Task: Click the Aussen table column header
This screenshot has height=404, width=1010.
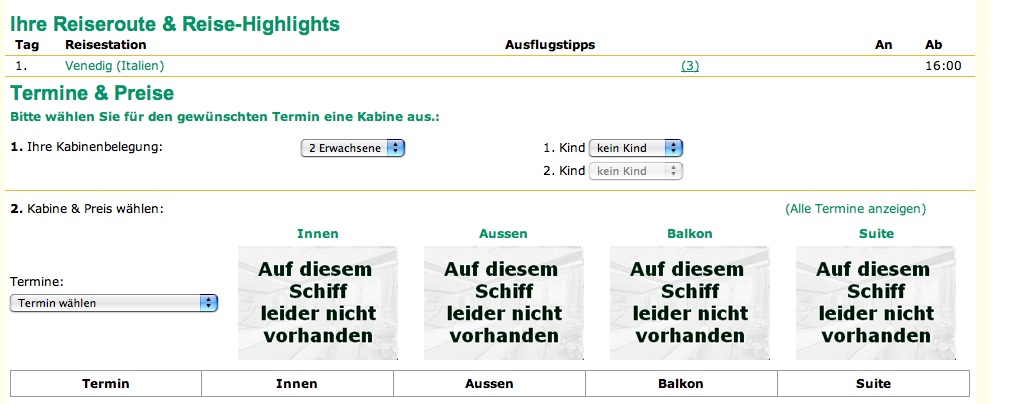Action: (x=489, y=384)
